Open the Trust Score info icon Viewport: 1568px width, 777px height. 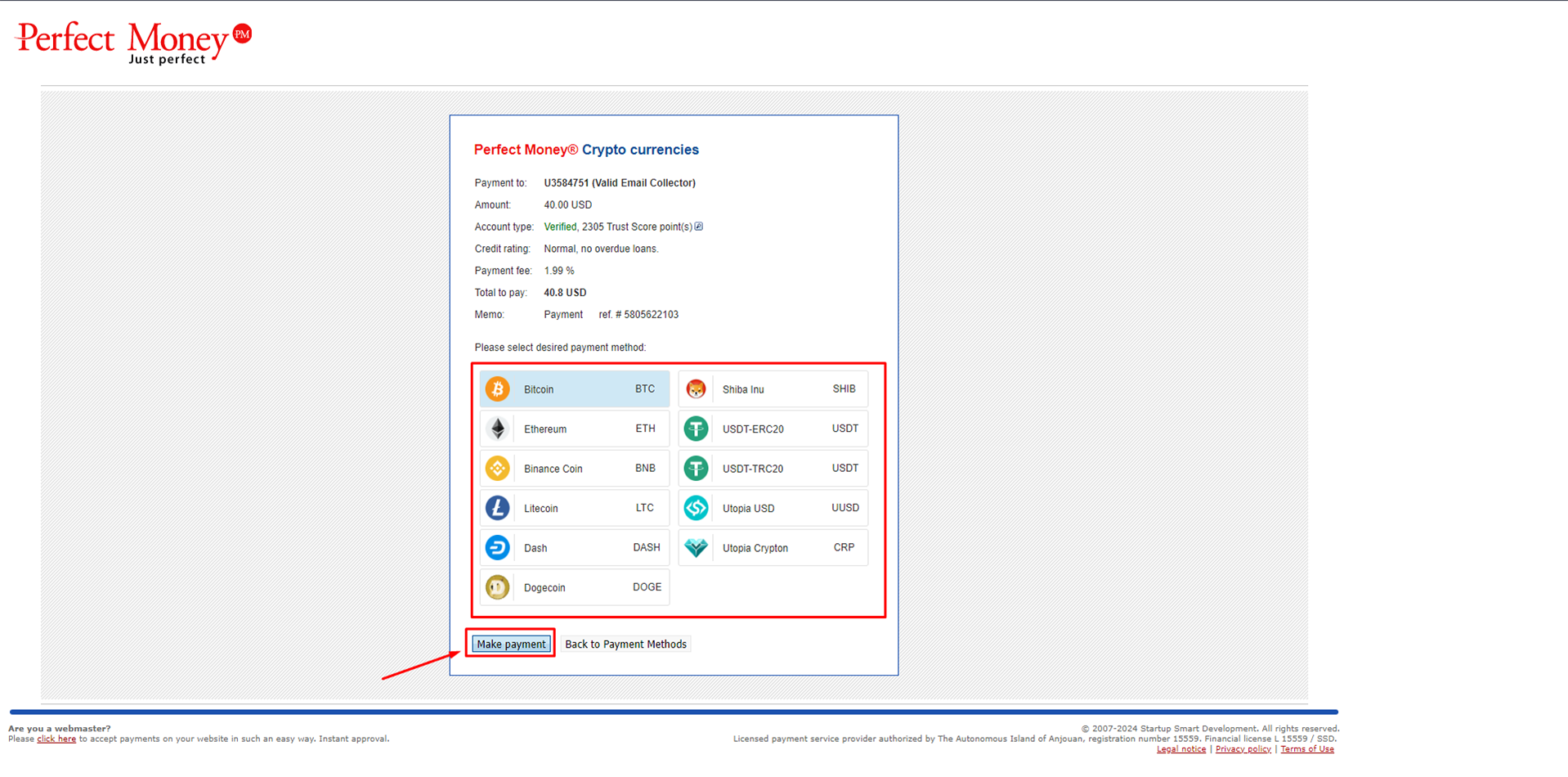(x=699, y=227)
